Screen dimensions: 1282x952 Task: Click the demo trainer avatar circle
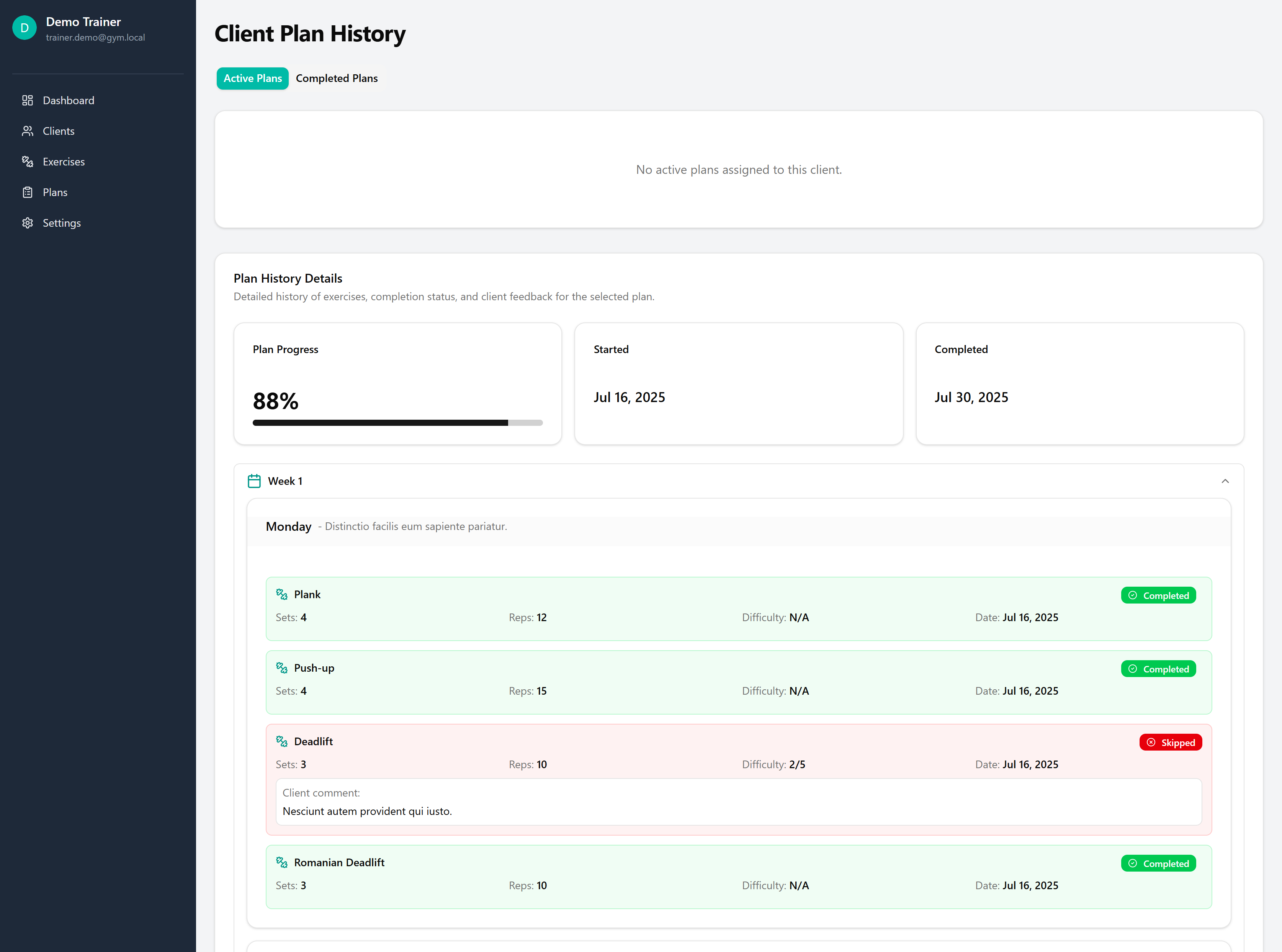24,28
